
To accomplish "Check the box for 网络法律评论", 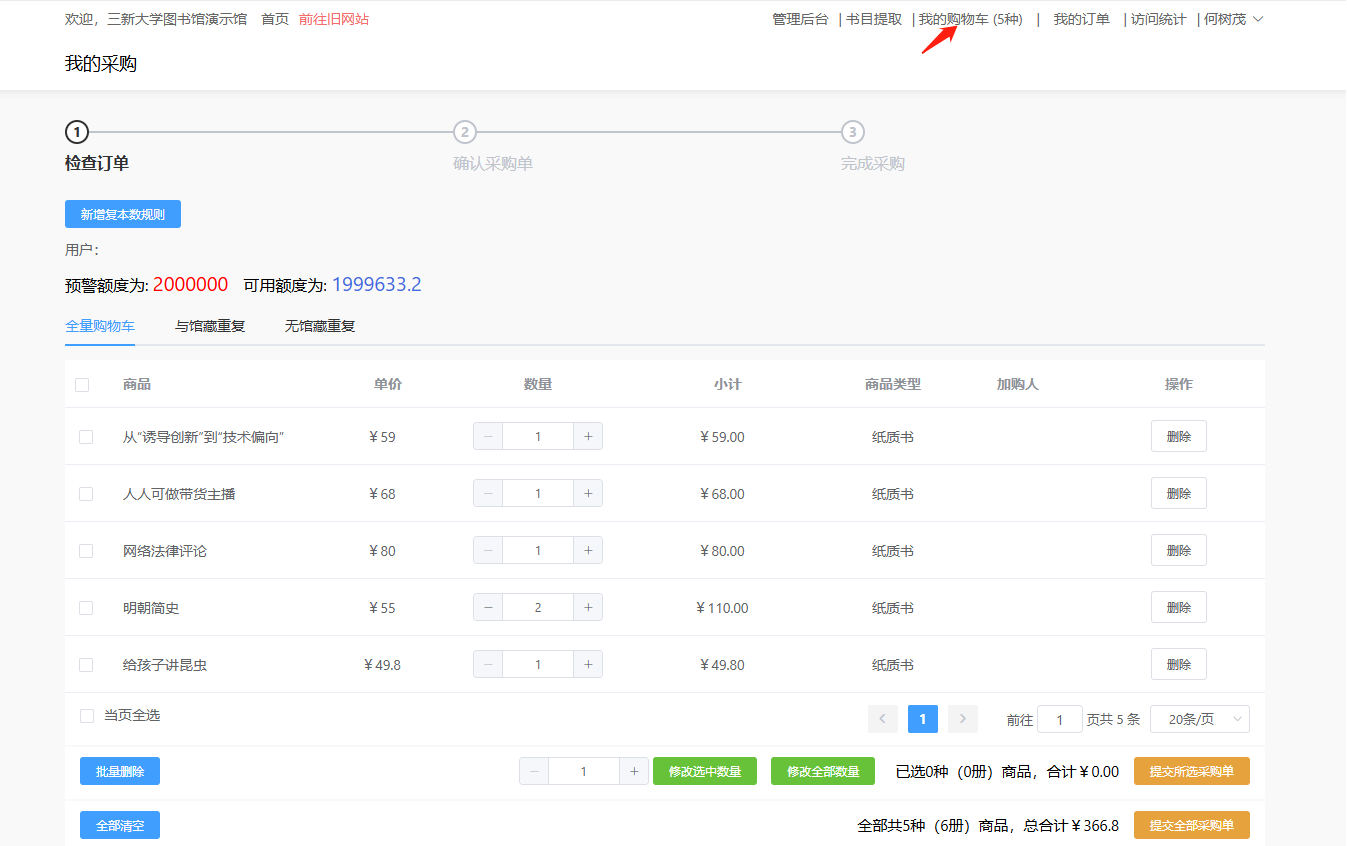I will coord(86,551).
